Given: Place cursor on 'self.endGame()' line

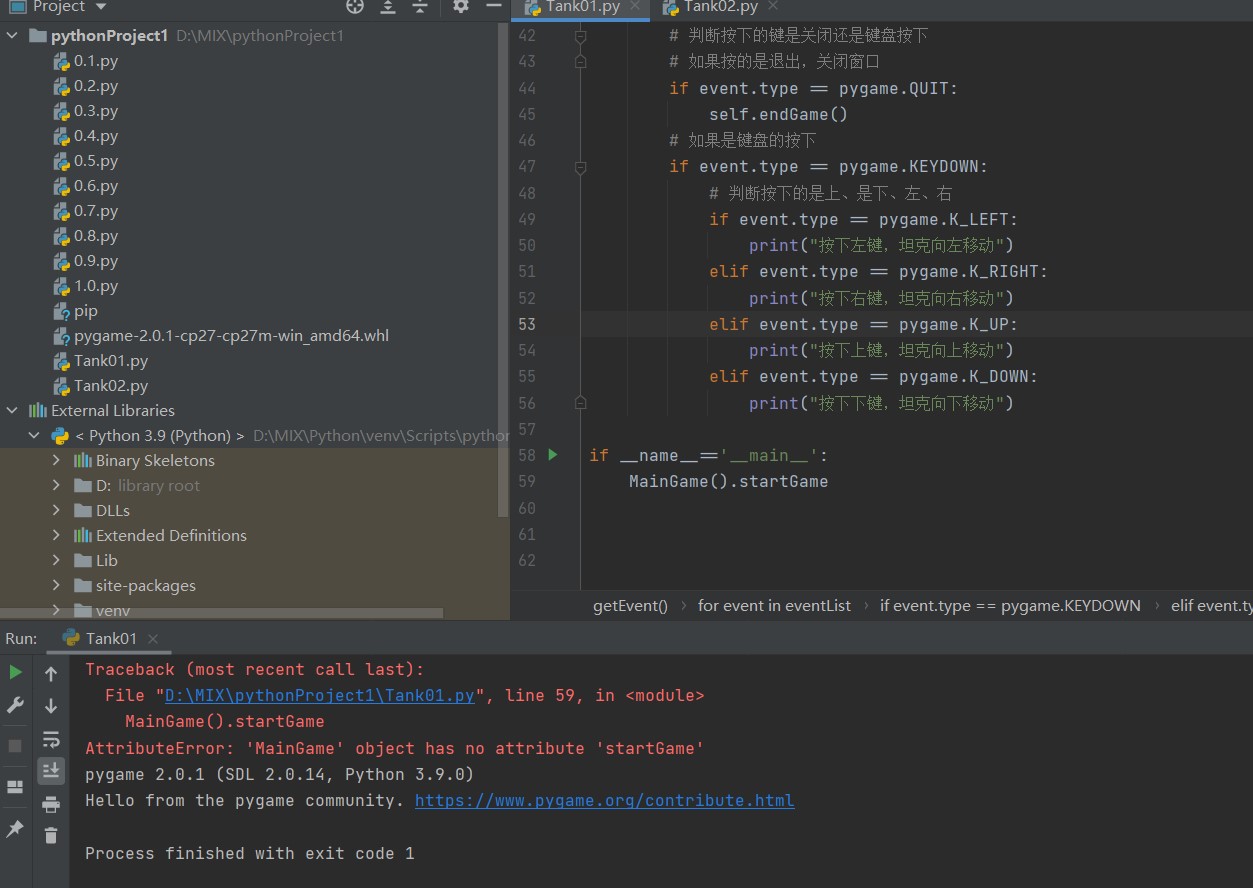Looking at the screenshot, I should coord(778,114).
